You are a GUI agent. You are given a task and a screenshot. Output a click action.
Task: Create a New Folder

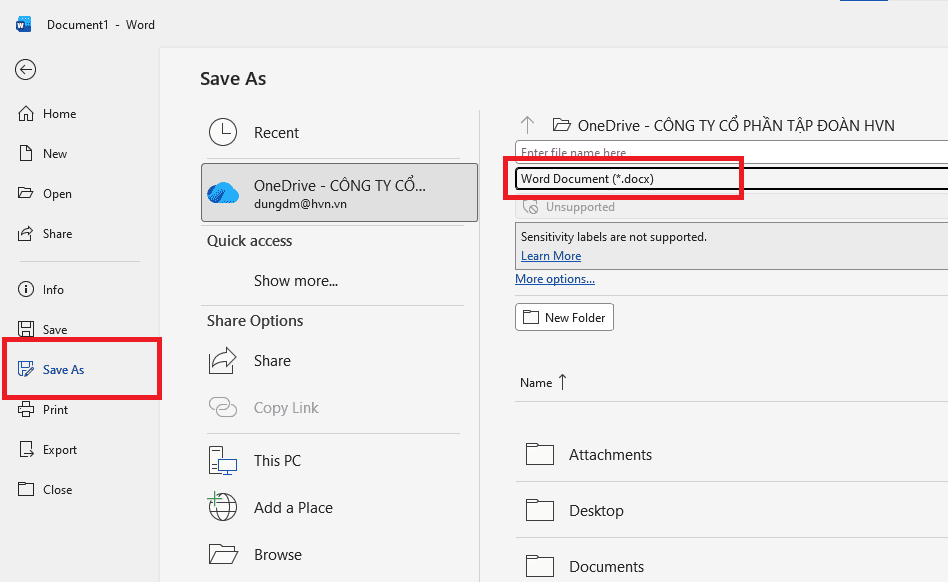[x=564, y=317]
